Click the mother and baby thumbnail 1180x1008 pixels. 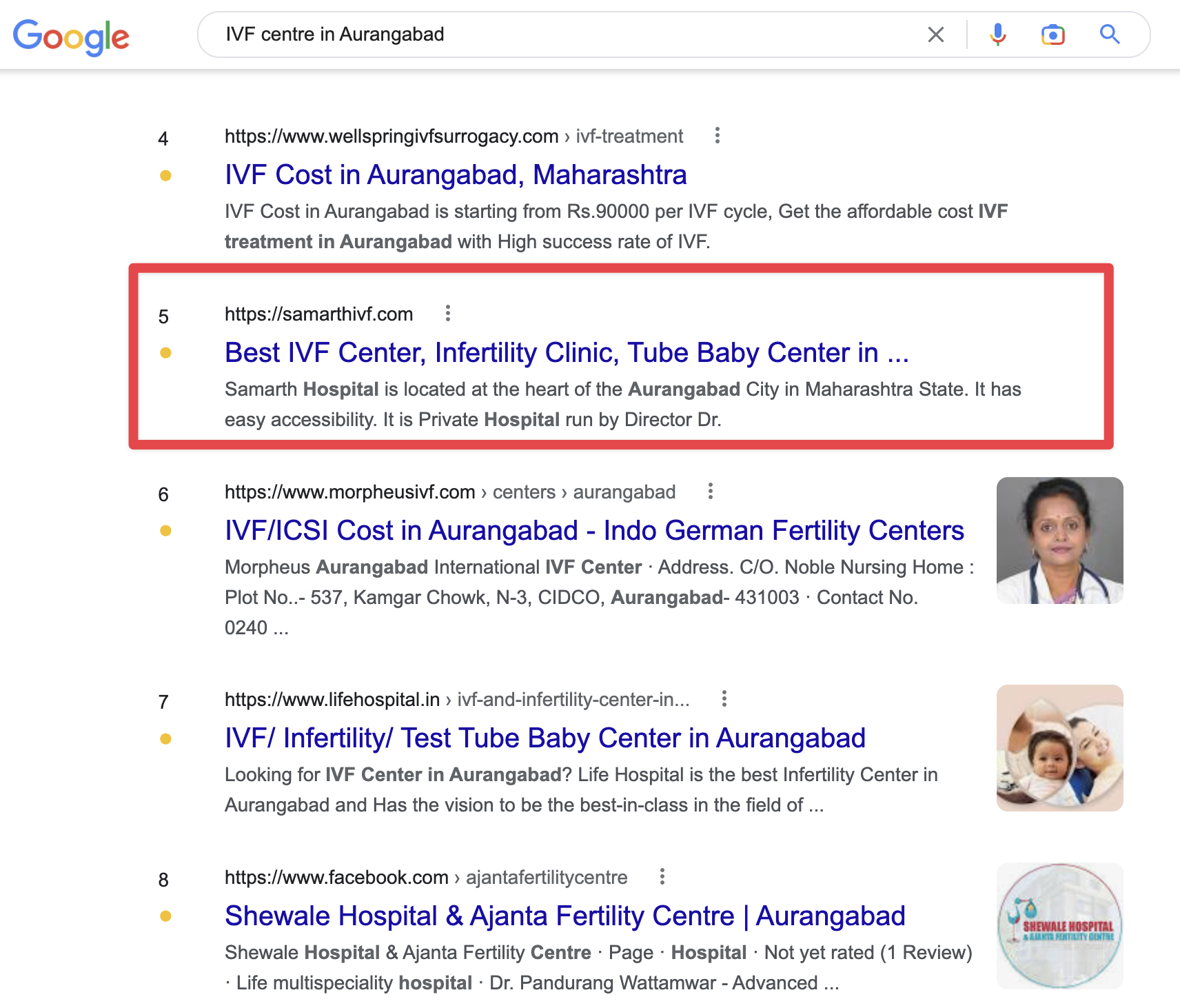(x=1059, y=748)
